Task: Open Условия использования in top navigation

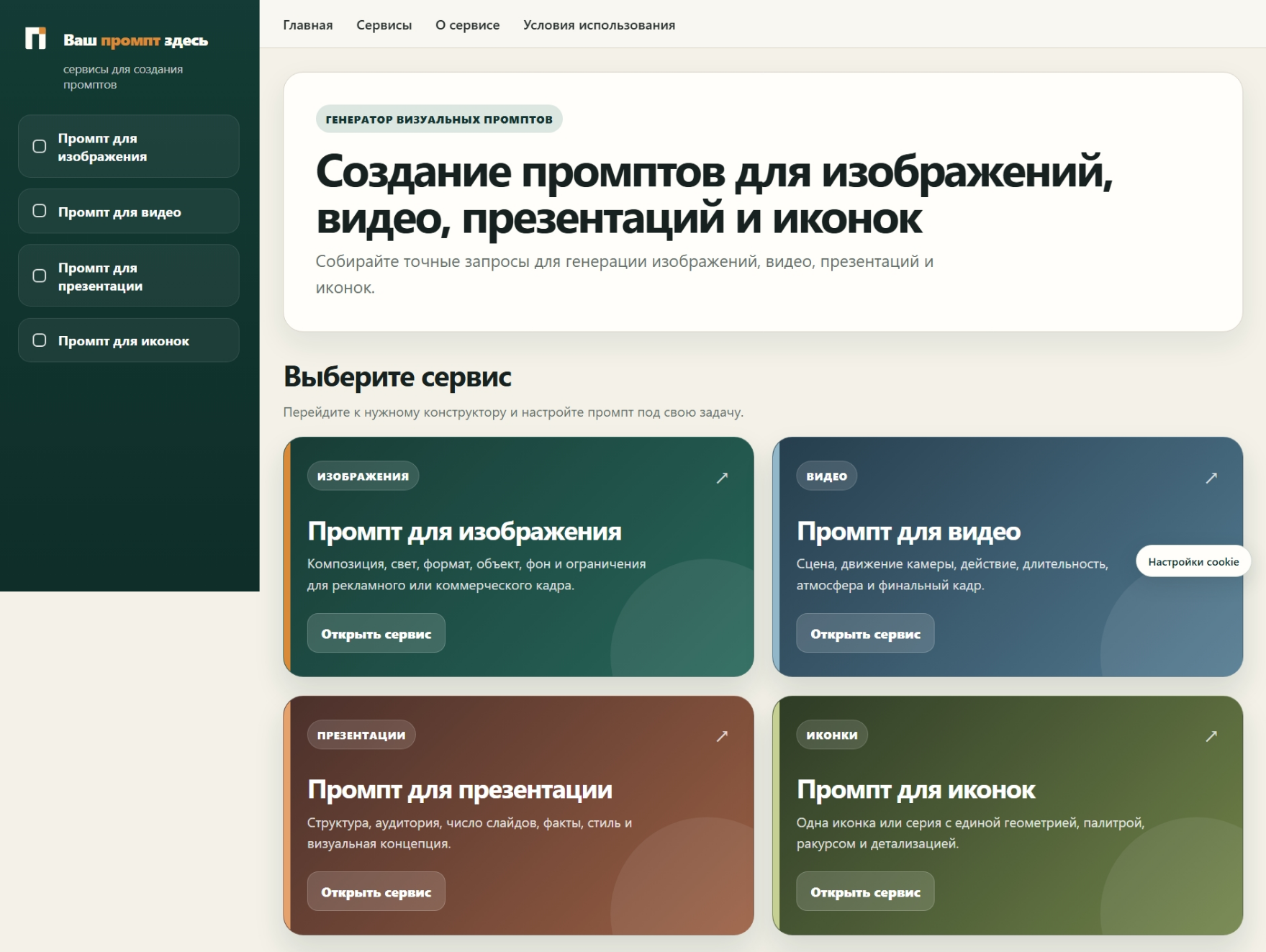Action: (x=600, y=25)
